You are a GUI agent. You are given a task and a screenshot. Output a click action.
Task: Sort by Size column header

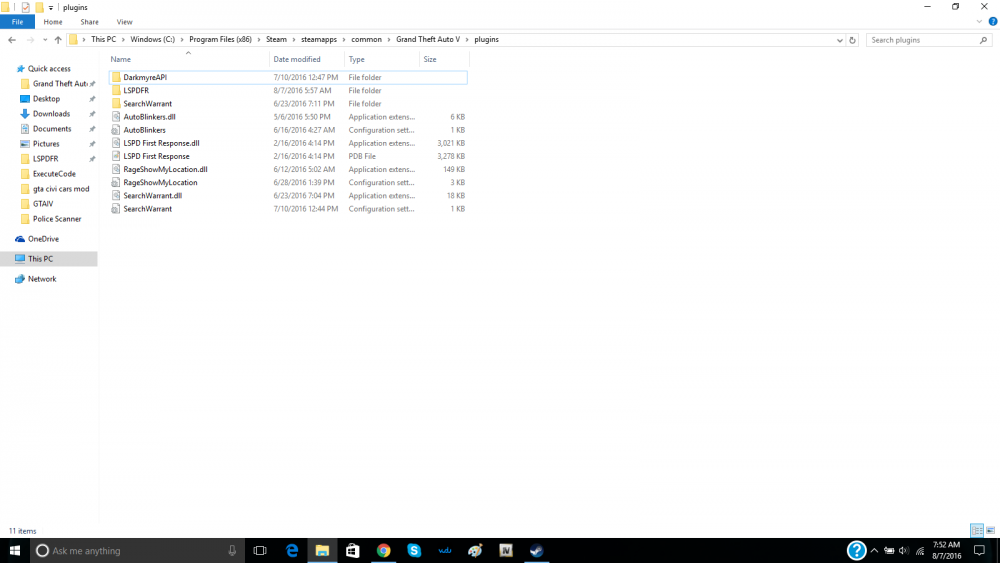pyautogui.click(x=444, y=59)
